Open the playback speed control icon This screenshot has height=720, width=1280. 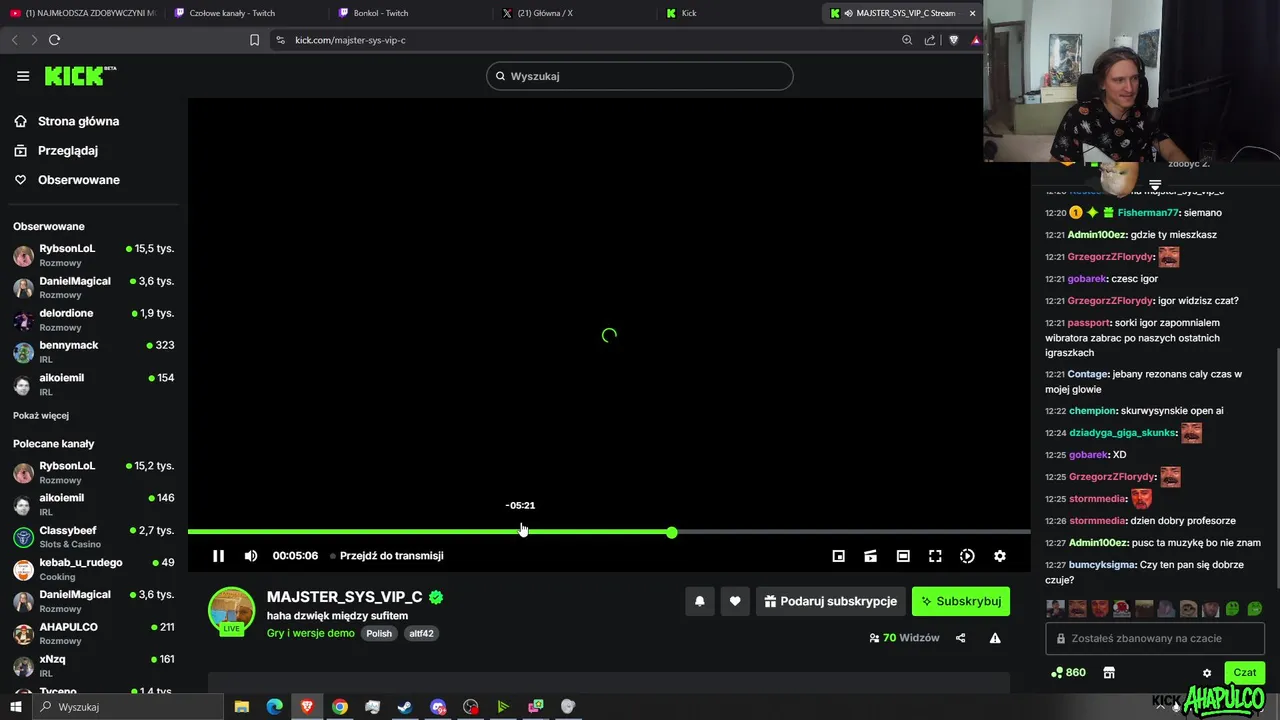(x=967, y=556)
